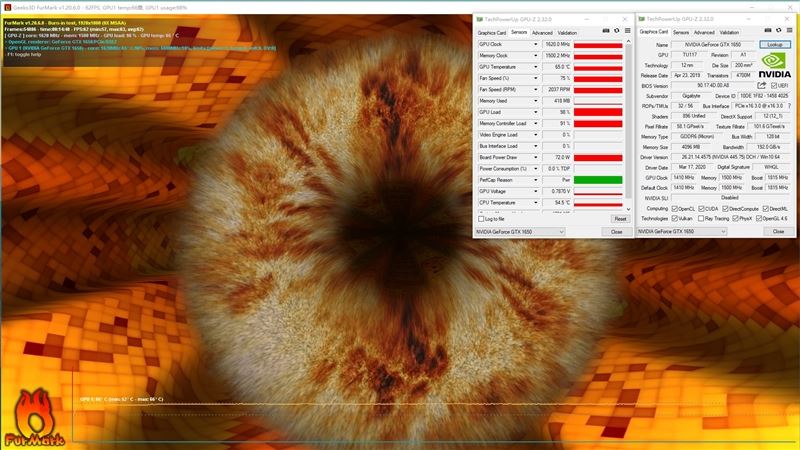
Task: Click scroll-up arrow of Sensors list scrollbar
Action: tap(628, 41)
